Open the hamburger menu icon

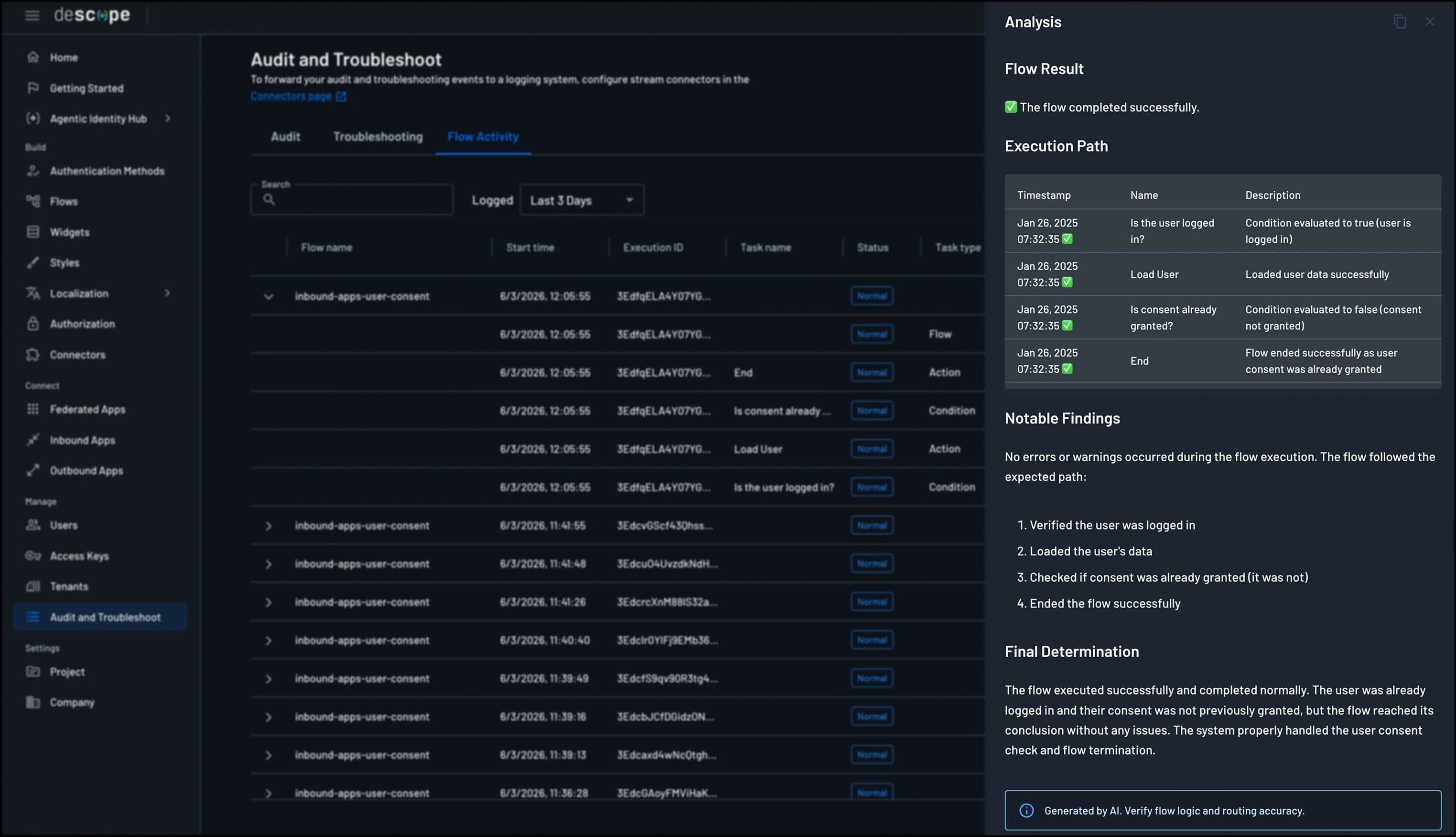(32, 15)
